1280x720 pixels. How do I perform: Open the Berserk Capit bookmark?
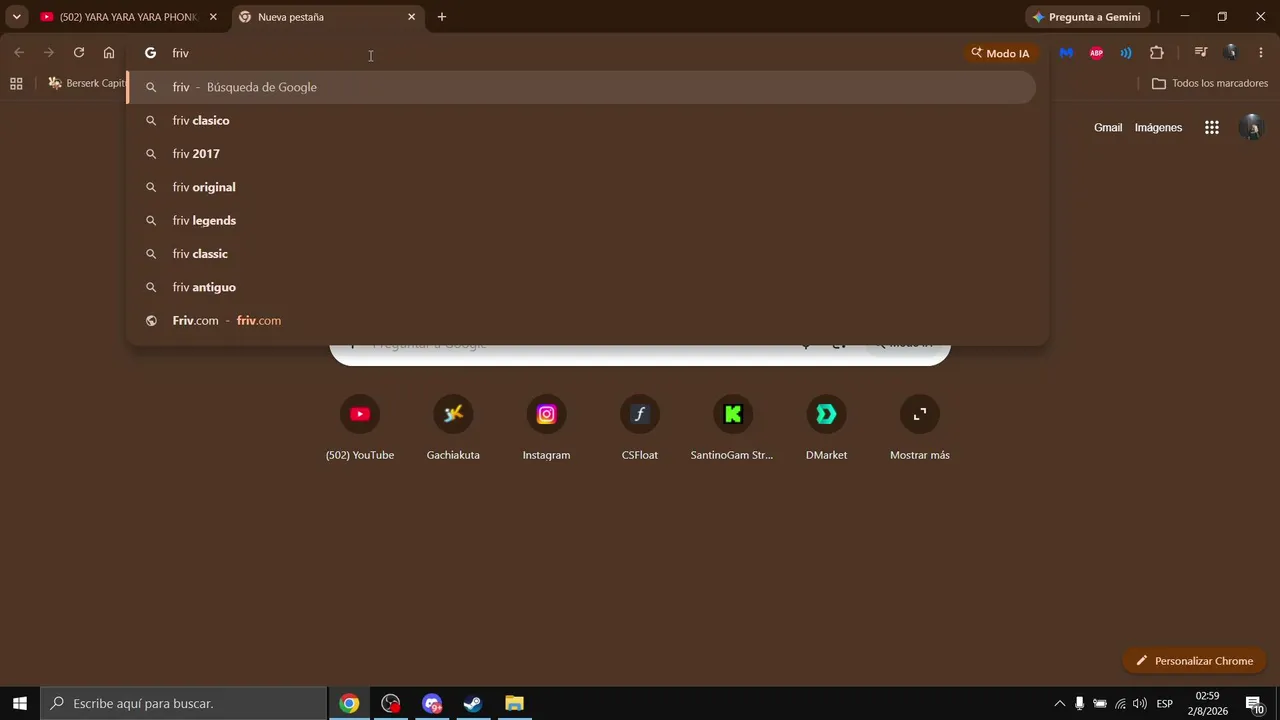point(87,83)
